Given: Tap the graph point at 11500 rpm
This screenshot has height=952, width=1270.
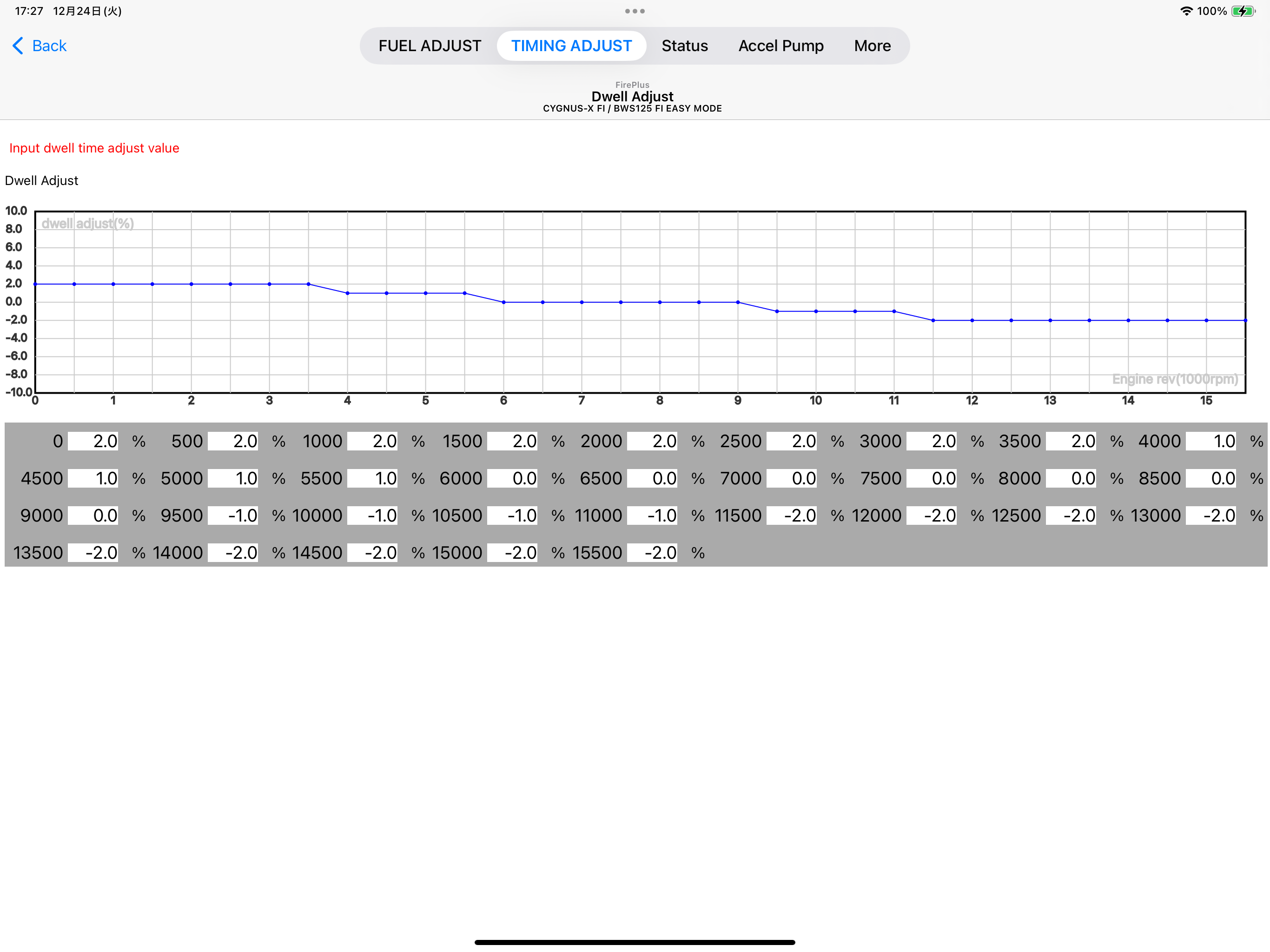Looking at the screenshot, I should (x=933, y=320).
